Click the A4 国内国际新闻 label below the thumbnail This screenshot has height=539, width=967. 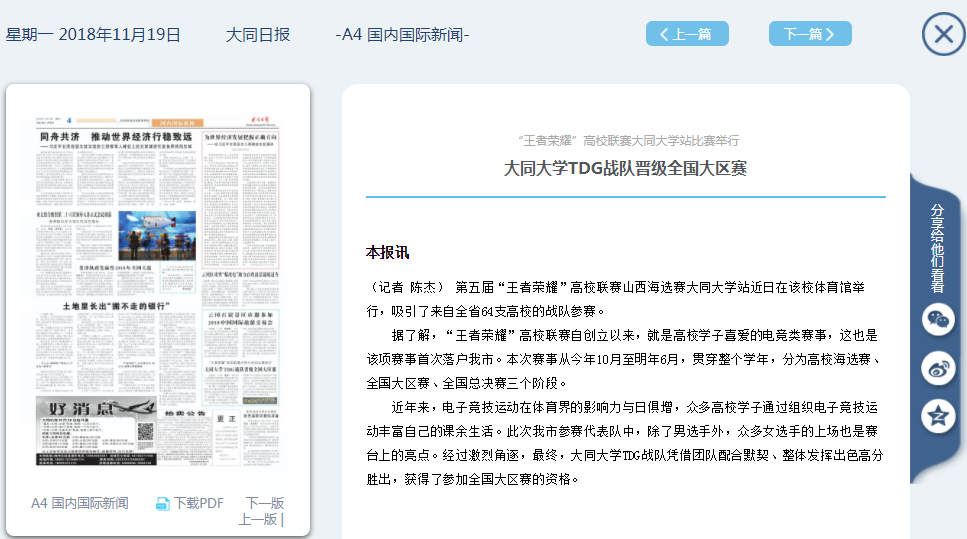point(80,503)
